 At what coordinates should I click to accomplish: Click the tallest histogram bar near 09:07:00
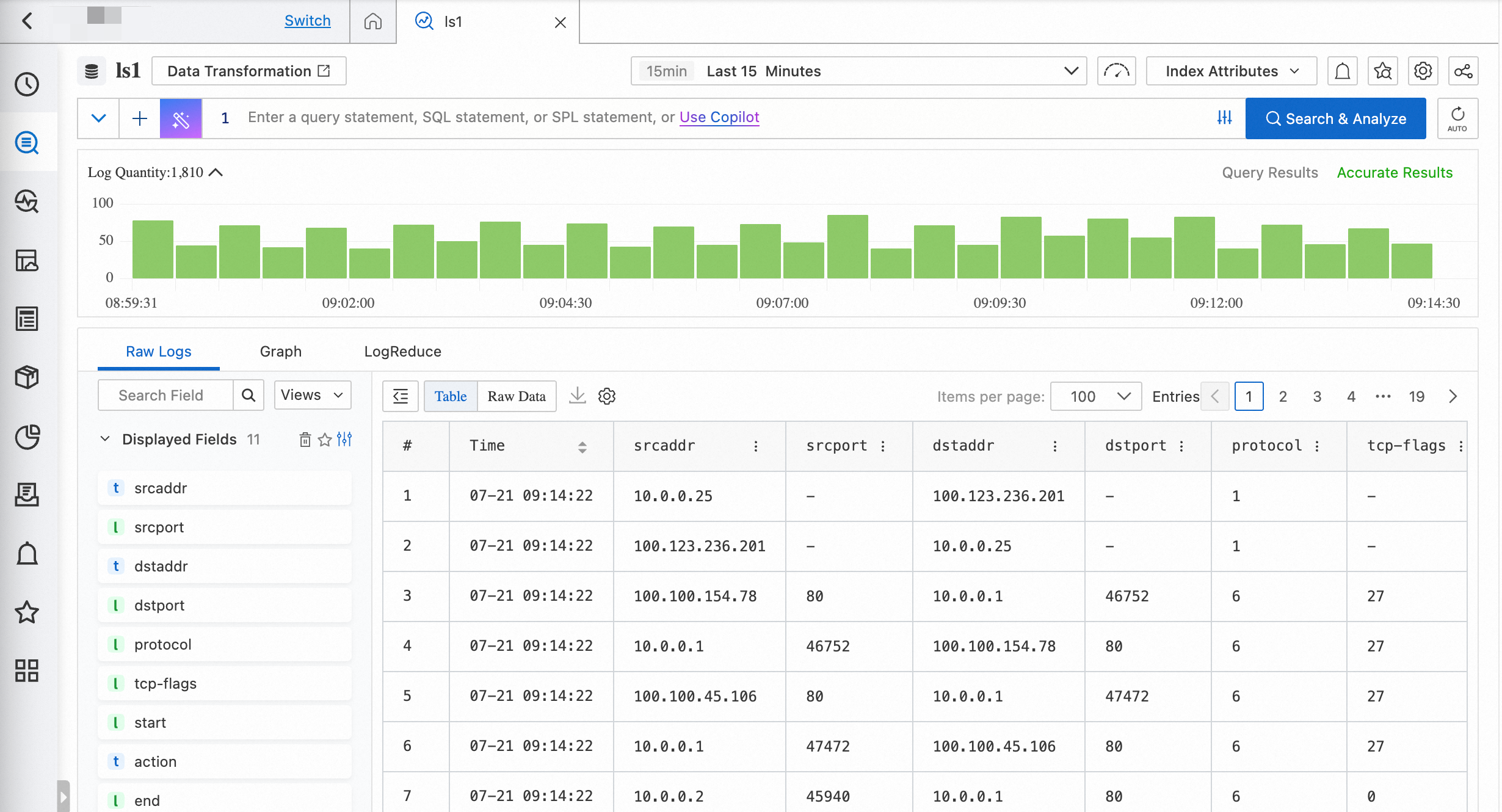click(847, 247)
